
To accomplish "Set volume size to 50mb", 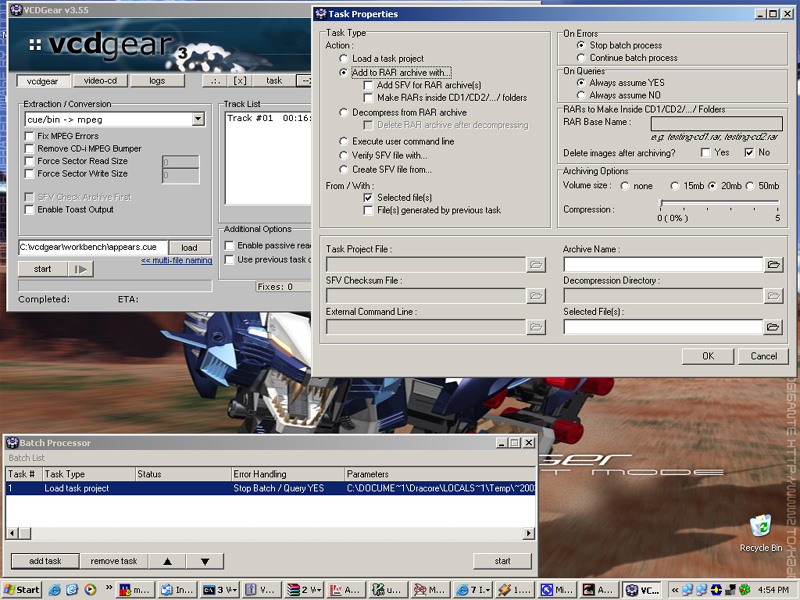I will [x=749, y=186].
